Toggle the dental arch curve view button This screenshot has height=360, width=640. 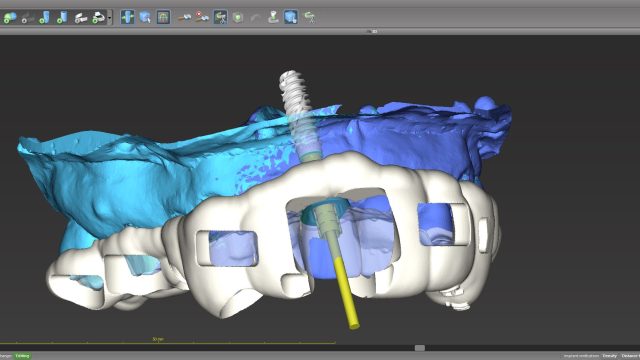(x=163, y=17)
